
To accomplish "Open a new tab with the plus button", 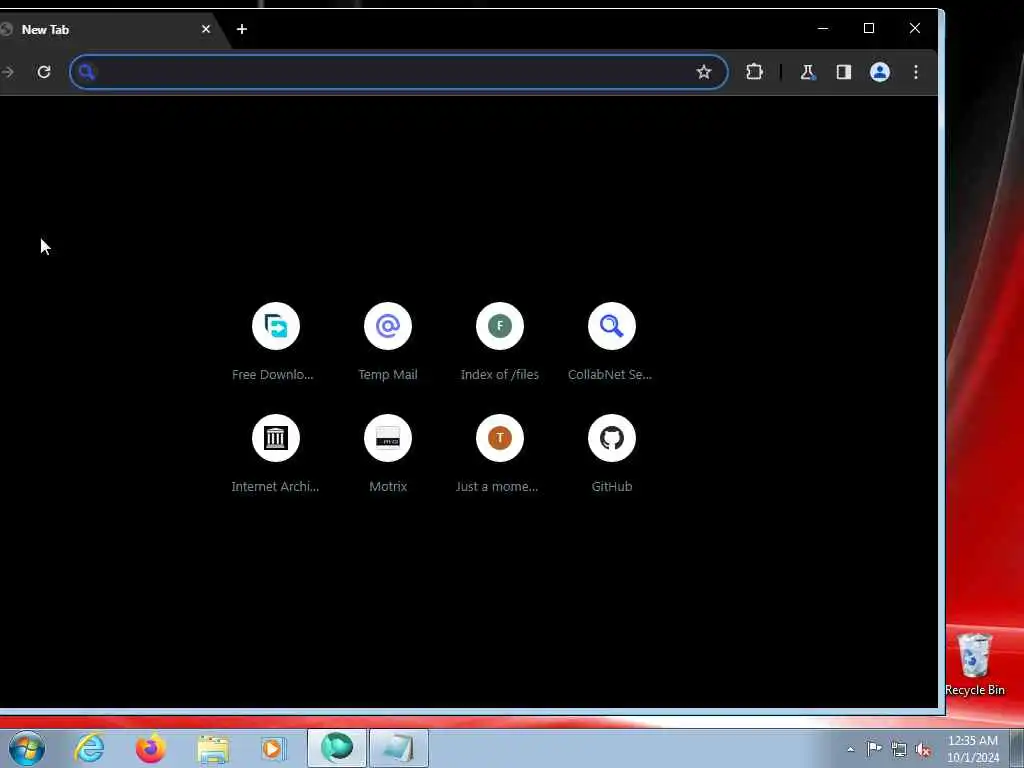I will coord(242,29).
